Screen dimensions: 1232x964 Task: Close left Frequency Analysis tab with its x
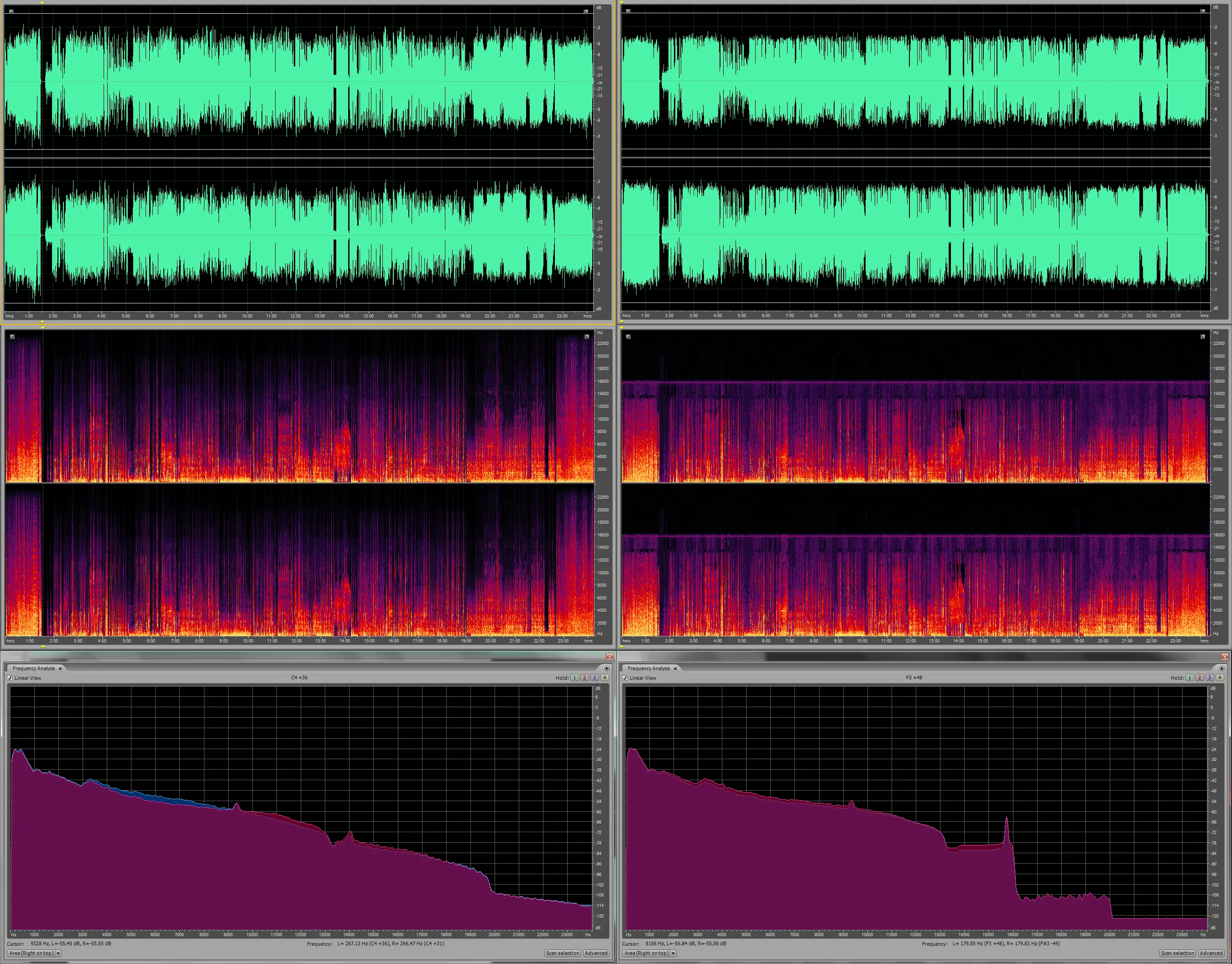pos(60,668)
